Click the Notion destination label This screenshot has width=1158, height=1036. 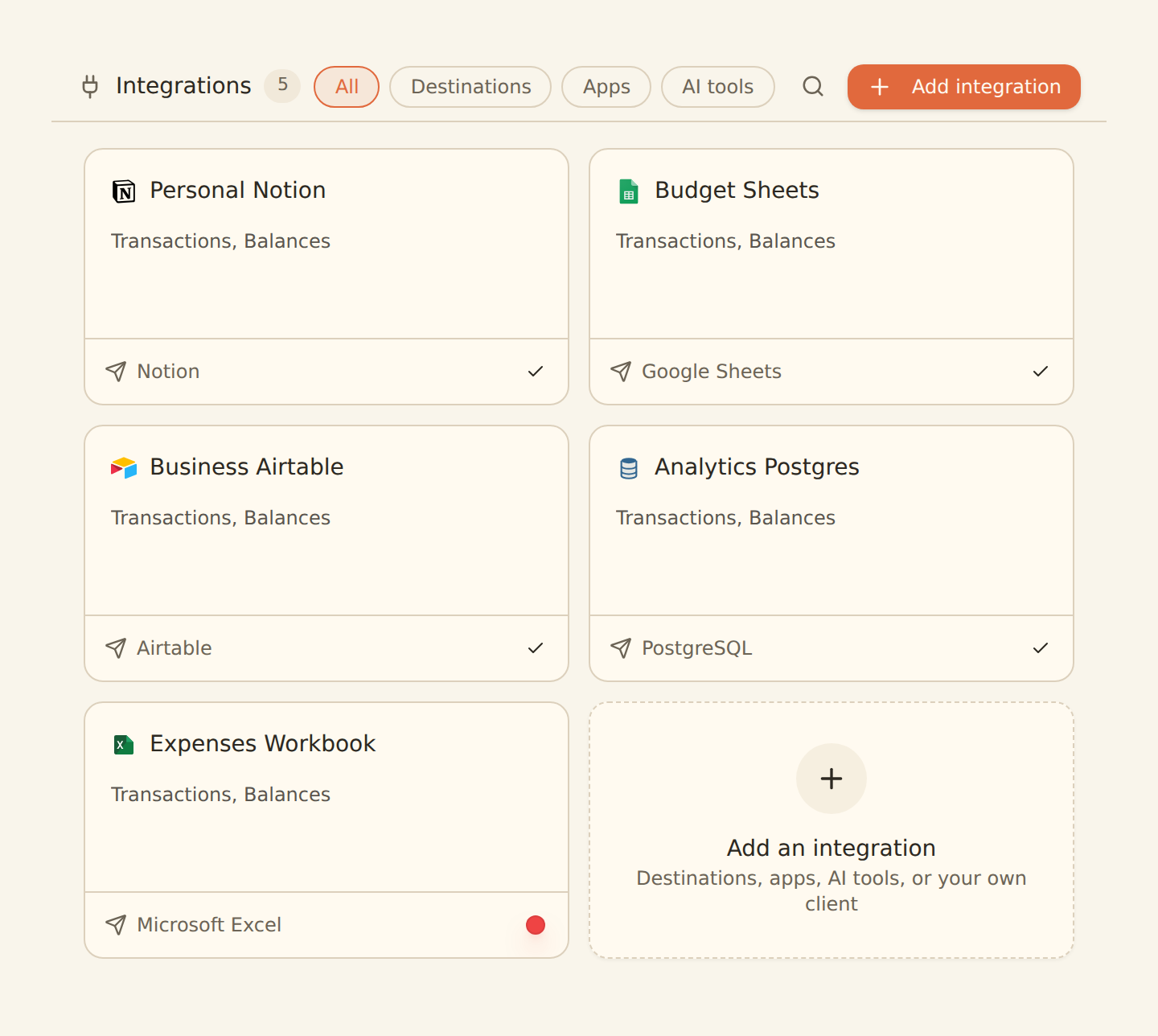[168, 372]
